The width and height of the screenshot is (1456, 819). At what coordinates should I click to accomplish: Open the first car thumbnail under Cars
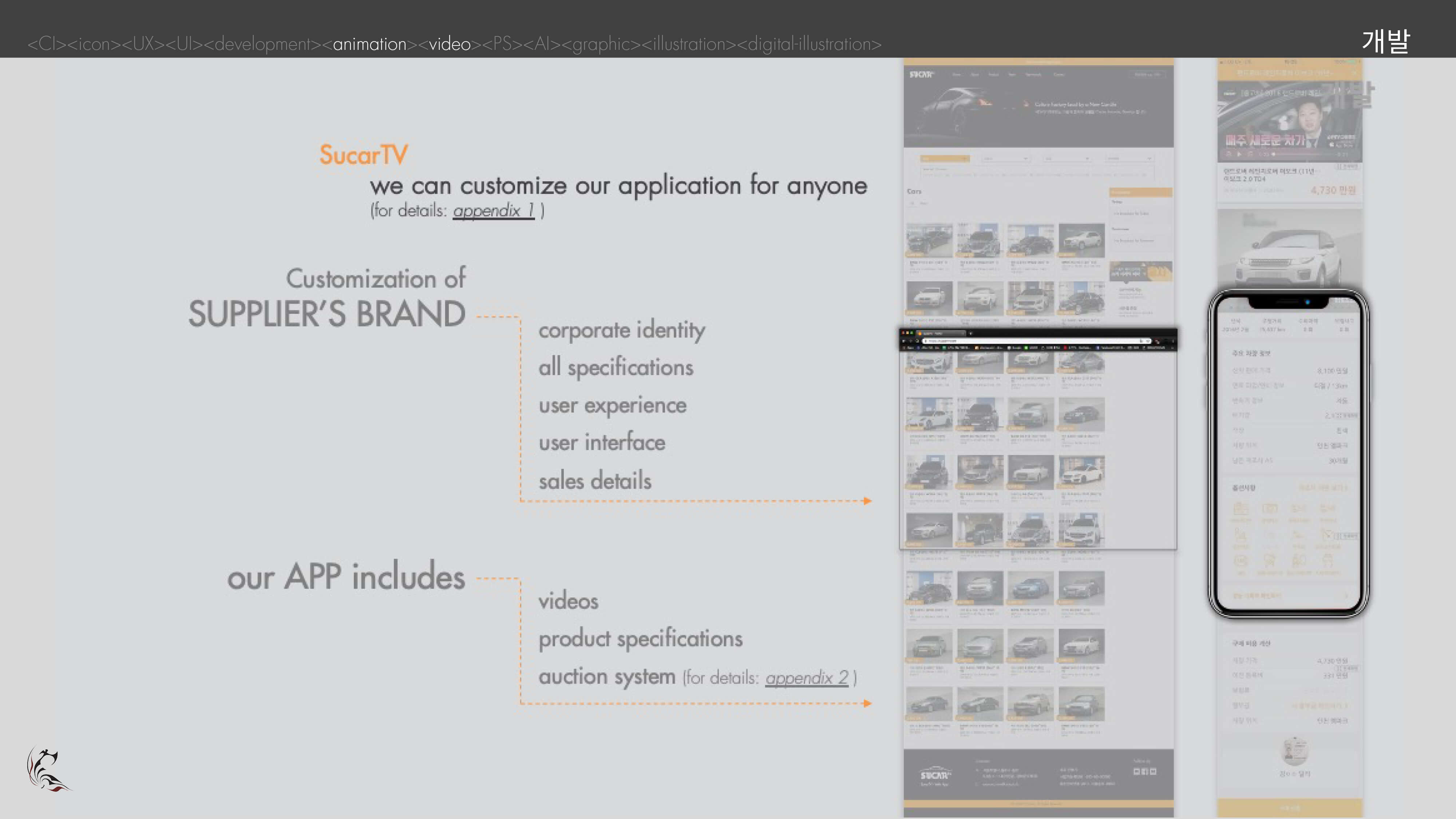pyautogui.click(x=929, y=240)
